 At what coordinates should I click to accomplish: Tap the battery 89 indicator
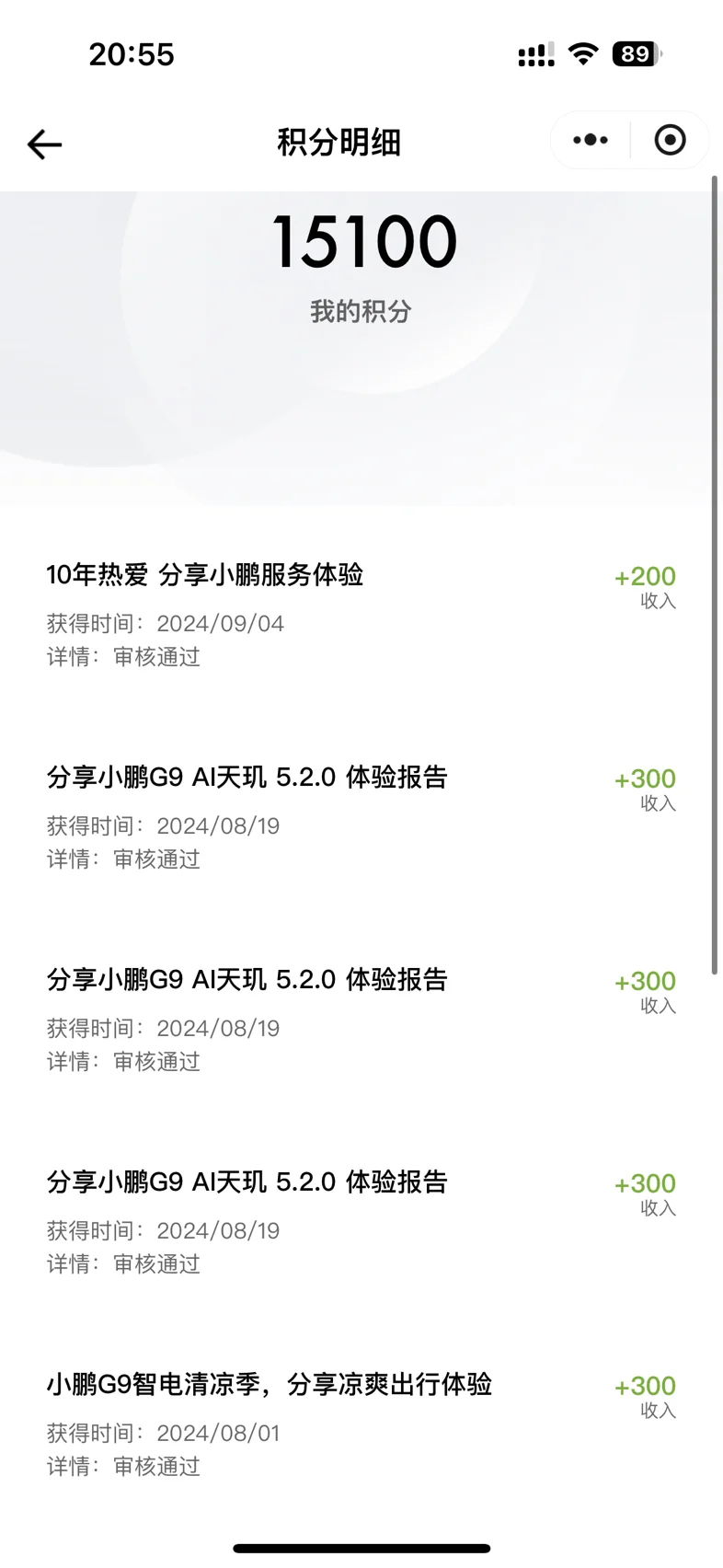click(637, 53)
